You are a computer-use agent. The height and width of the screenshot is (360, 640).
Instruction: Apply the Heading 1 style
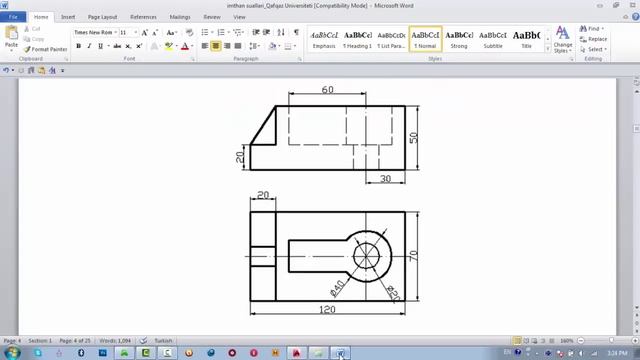point(358,39)
